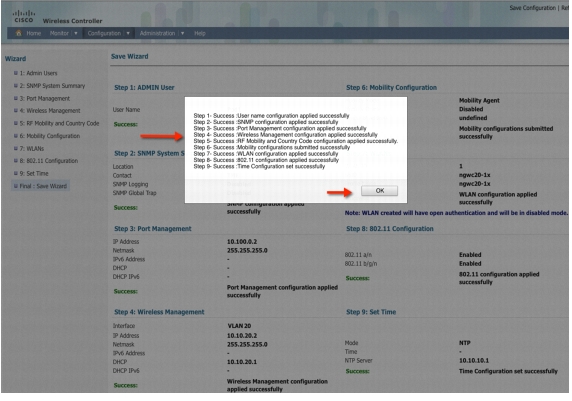Click bullet icon beside 7: WLANs
This screenshot has height=401, width=572.
tap(16, 149)
